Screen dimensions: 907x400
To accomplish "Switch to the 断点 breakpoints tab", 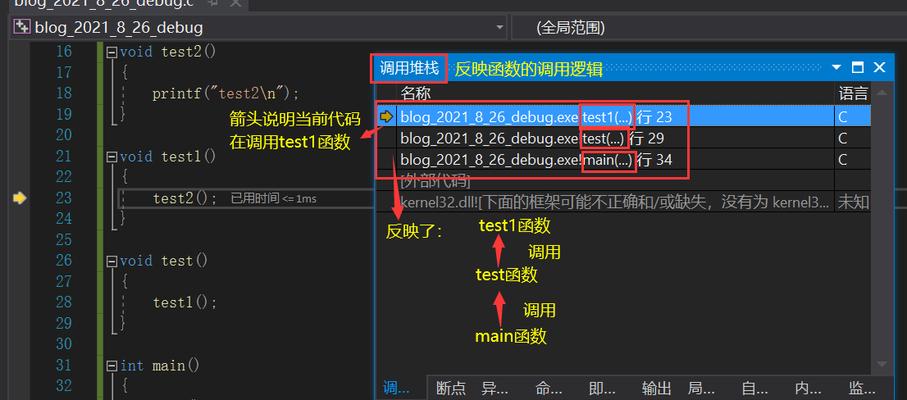I will [x=451, y=388].
